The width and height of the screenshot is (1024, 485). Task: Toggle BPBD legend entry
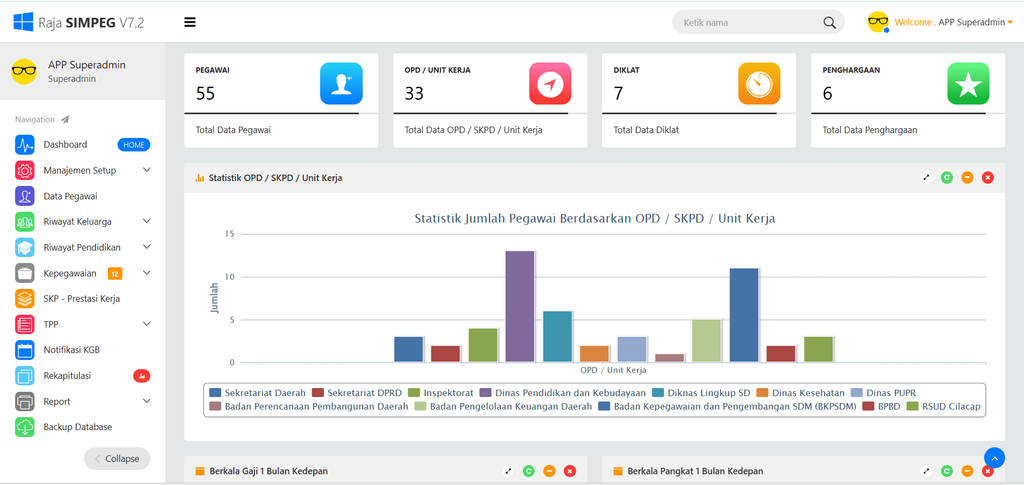tap(880, 406)
